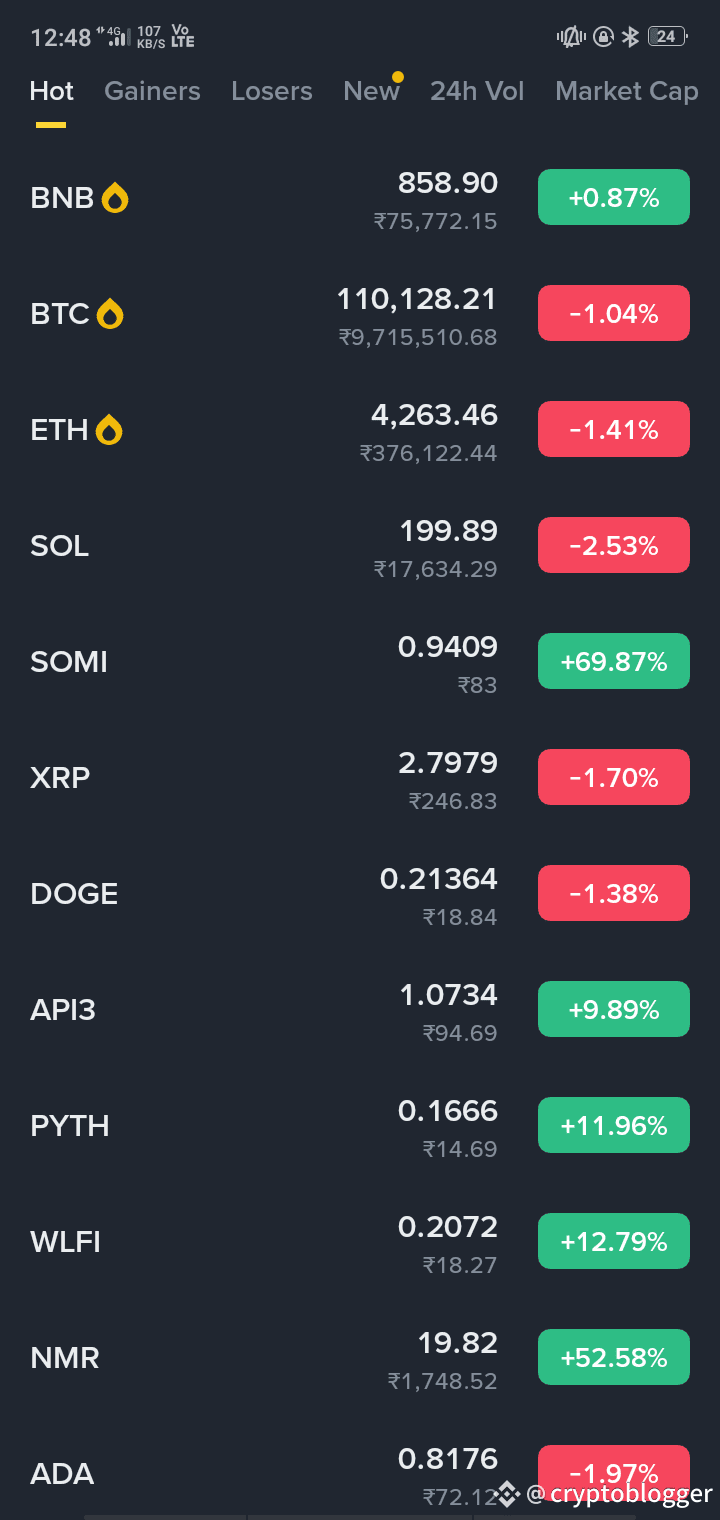
Task: Open the Market Cap tab
Action: [627, 91]
